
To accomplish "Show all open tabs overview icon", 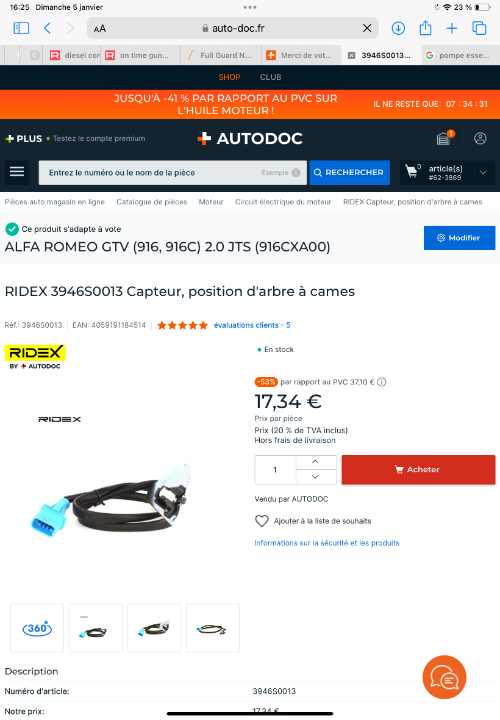I will click(x=479, y=28).
